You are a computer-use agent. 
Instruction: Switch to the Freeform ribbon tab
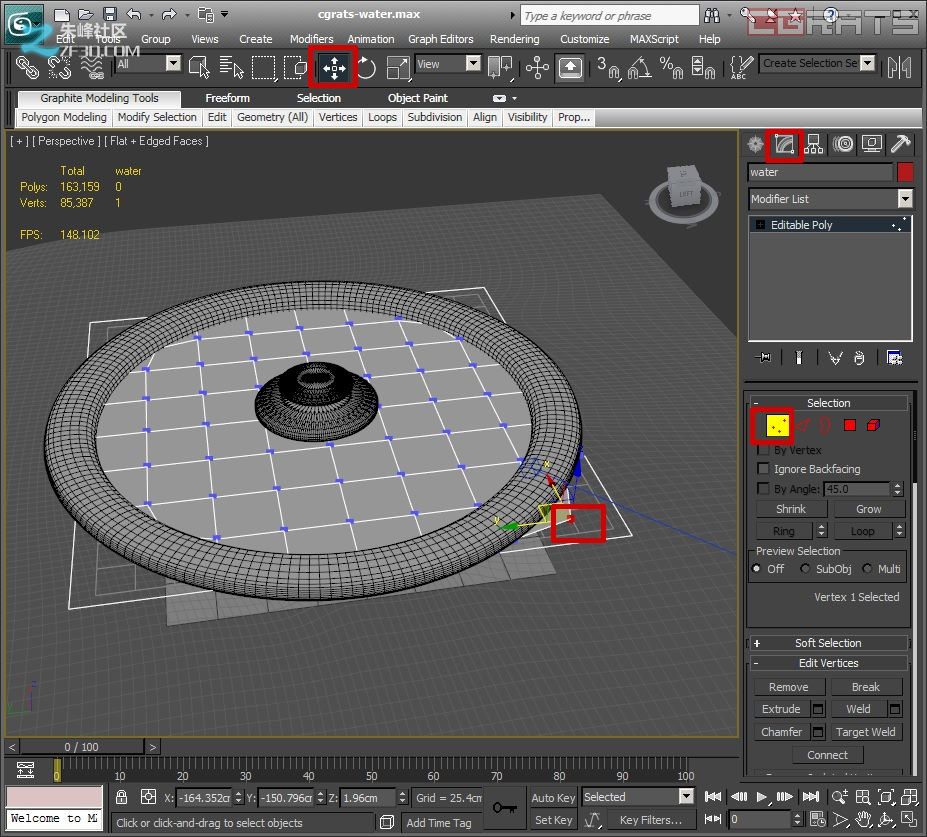coord(227,98)
